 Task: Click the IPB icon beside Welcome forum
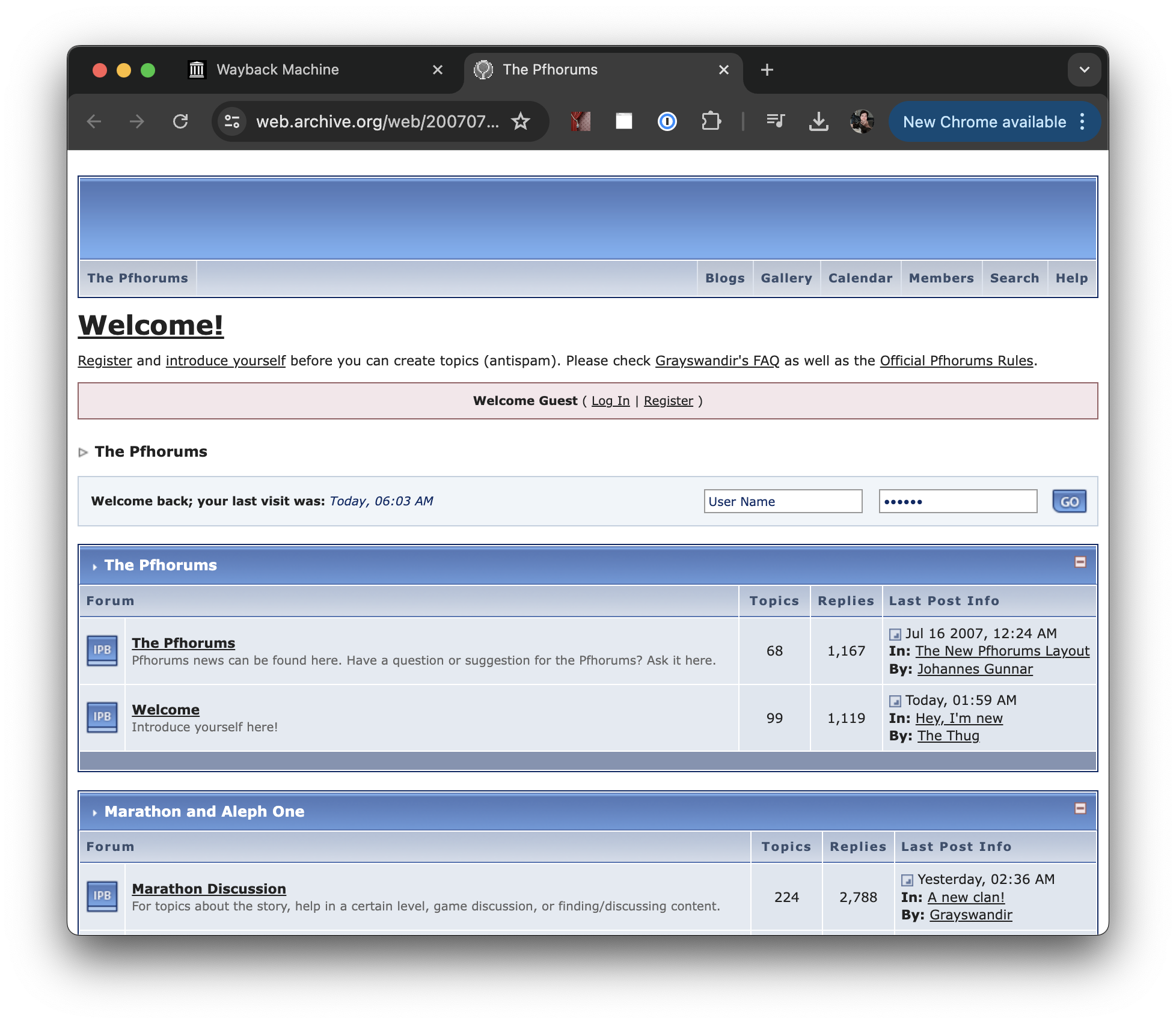[x=102, y=718]
